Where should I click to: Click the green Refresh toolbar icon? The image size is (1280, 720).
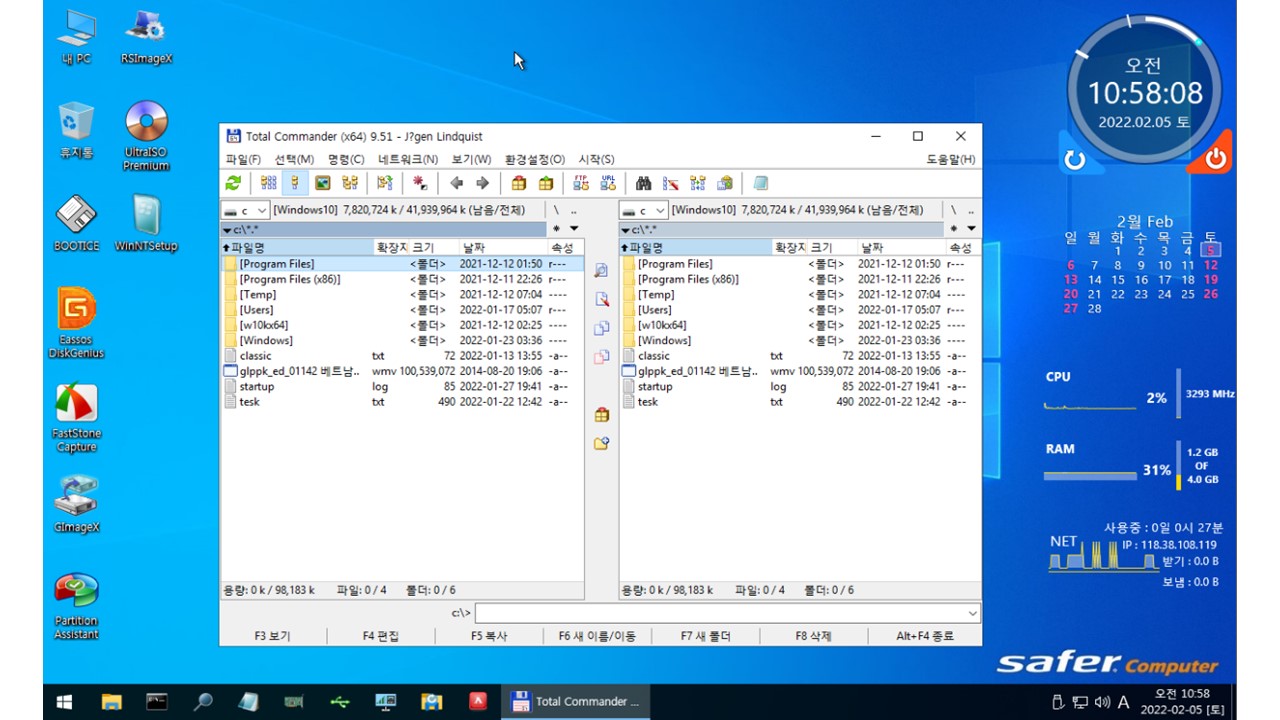point(233,183)
